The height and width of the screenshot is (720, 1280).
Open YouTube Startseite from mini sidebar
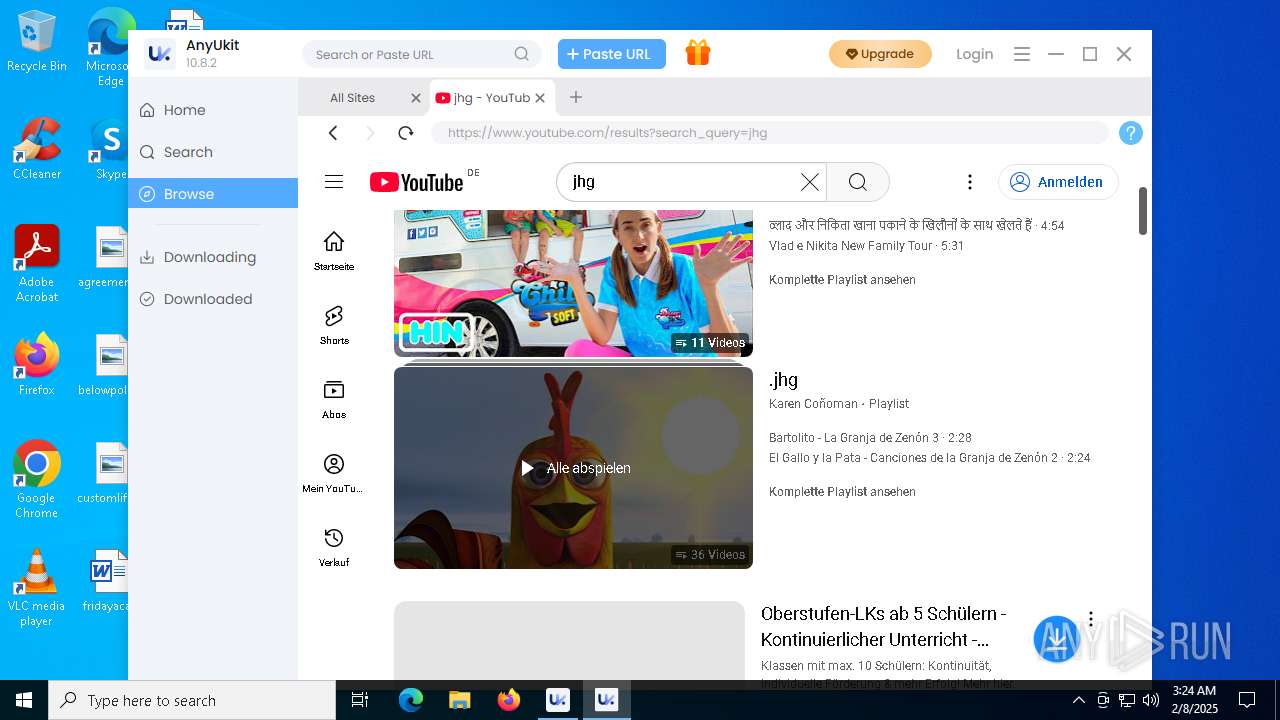click(x=334, y=250)
